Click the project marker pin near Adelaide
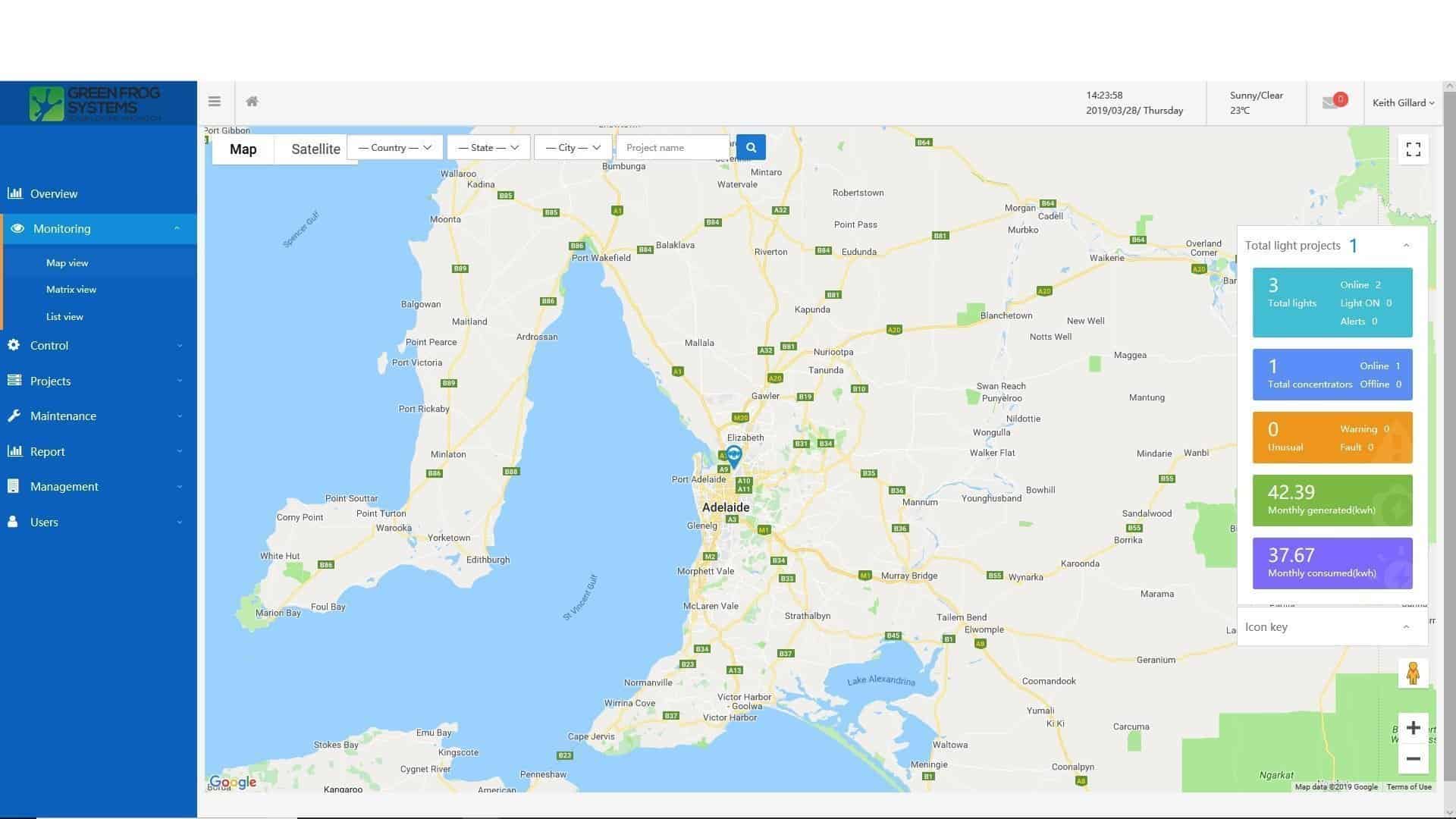This screenshot has height=819, width=1456. click(x=733, y=456)
